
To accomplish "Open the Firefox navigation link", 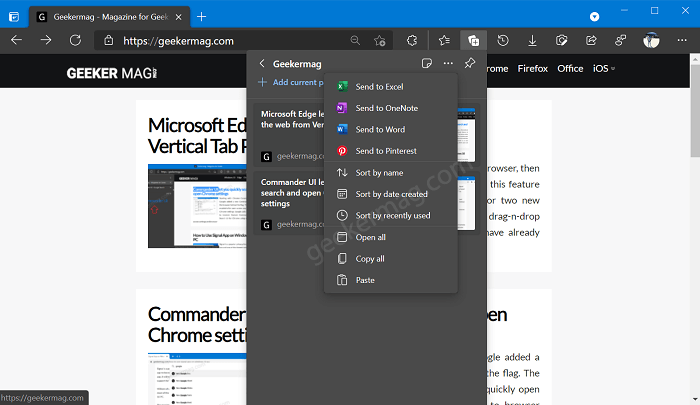I will pos(533,68).
